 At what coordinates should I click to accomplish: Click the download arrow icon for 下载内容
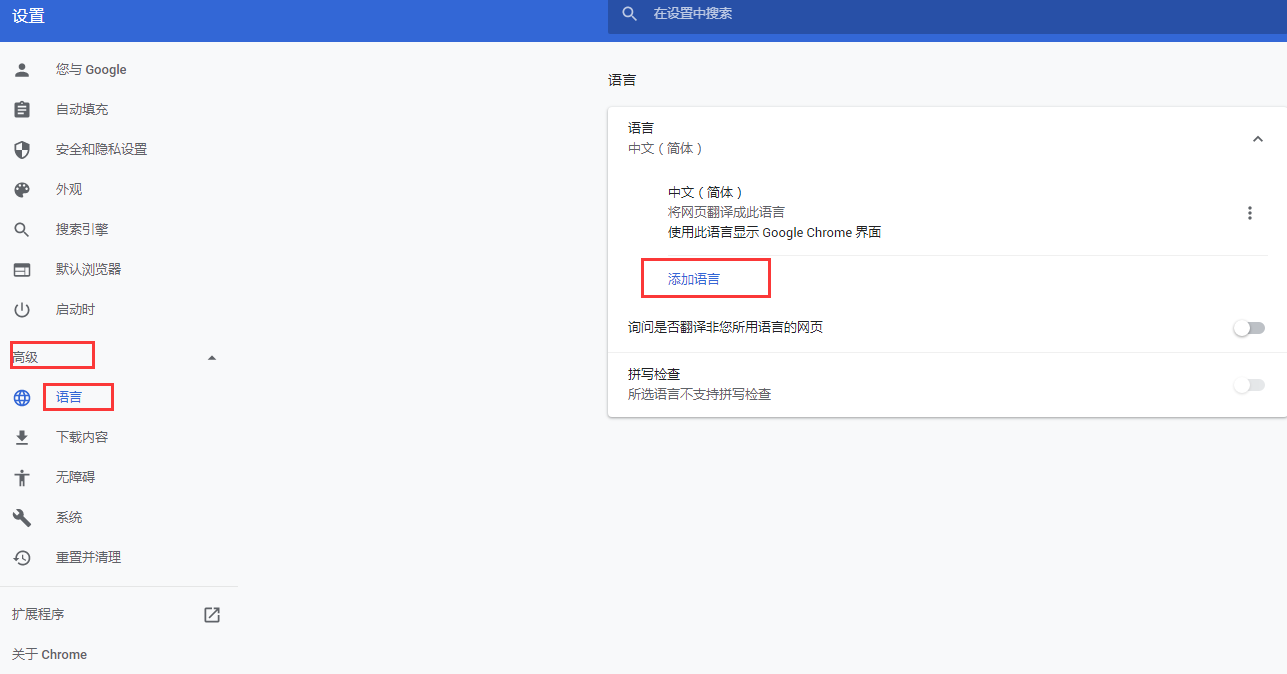[x=22, y=438]
